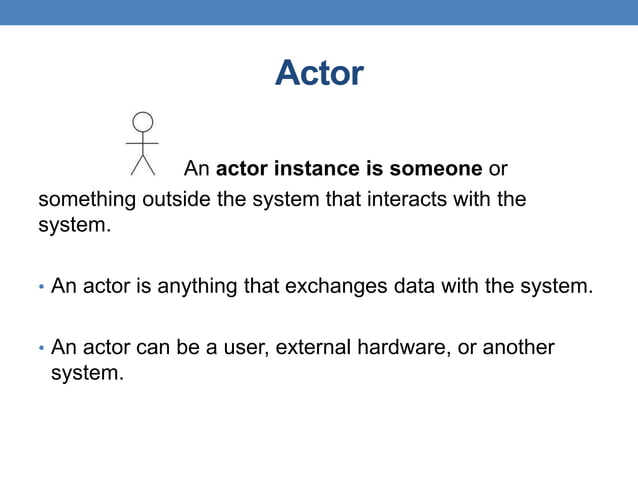
Task: Click the stick figure's legs
Action: click(143, 165)
